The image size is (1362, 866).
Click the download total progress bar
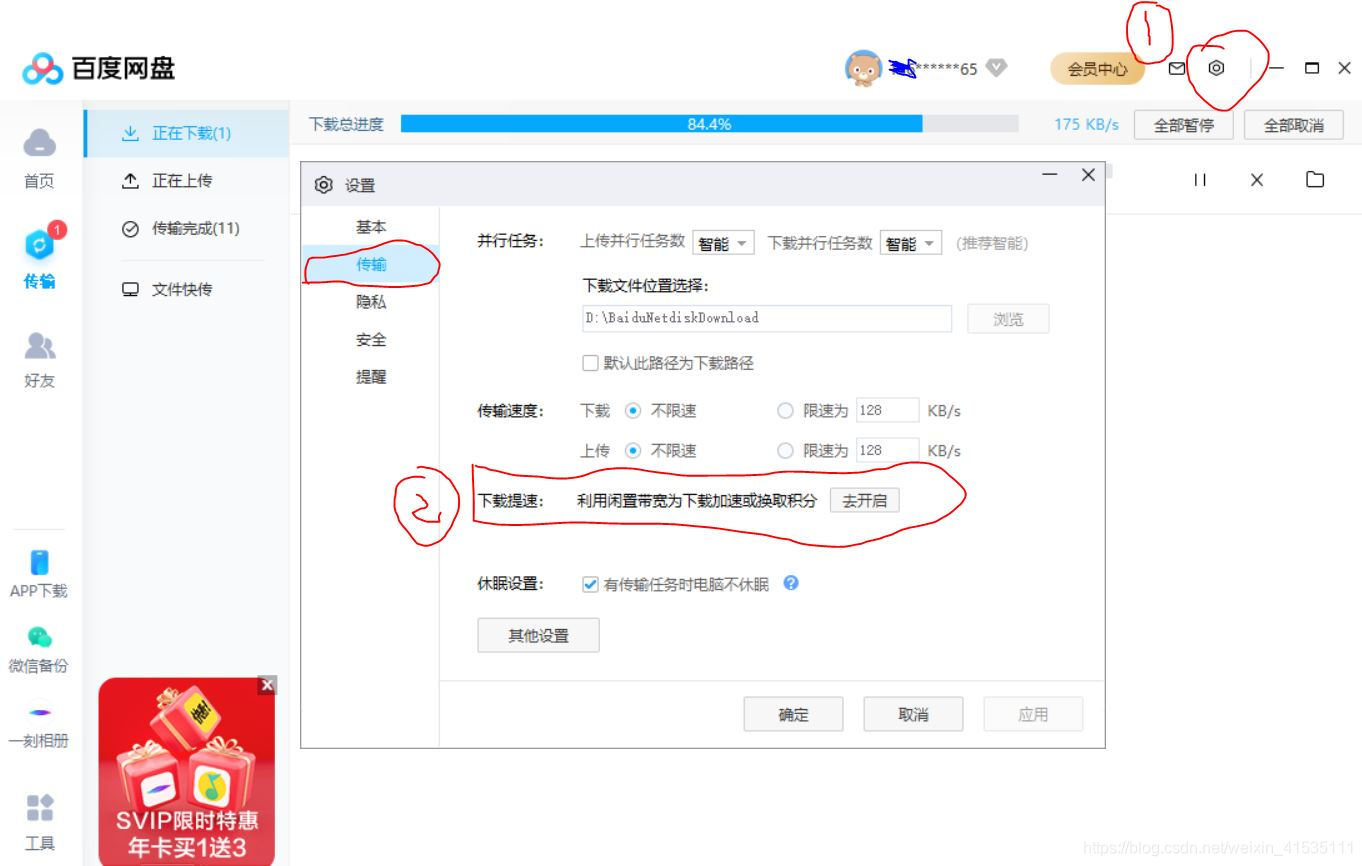pyautogui.click(x=709, y=124)
